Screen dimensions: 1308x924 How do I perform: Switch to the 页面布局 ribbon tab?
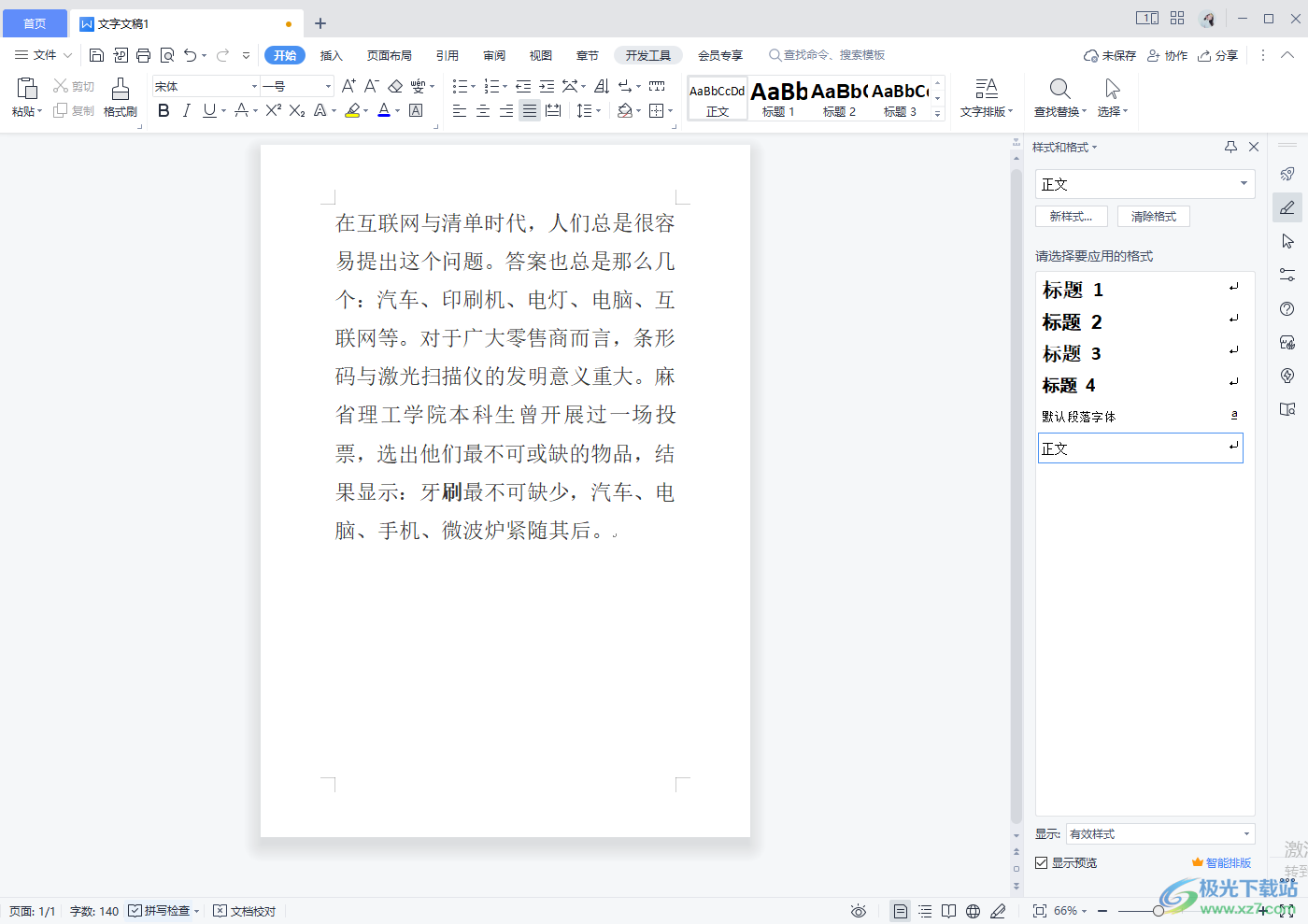coord(390,55)
